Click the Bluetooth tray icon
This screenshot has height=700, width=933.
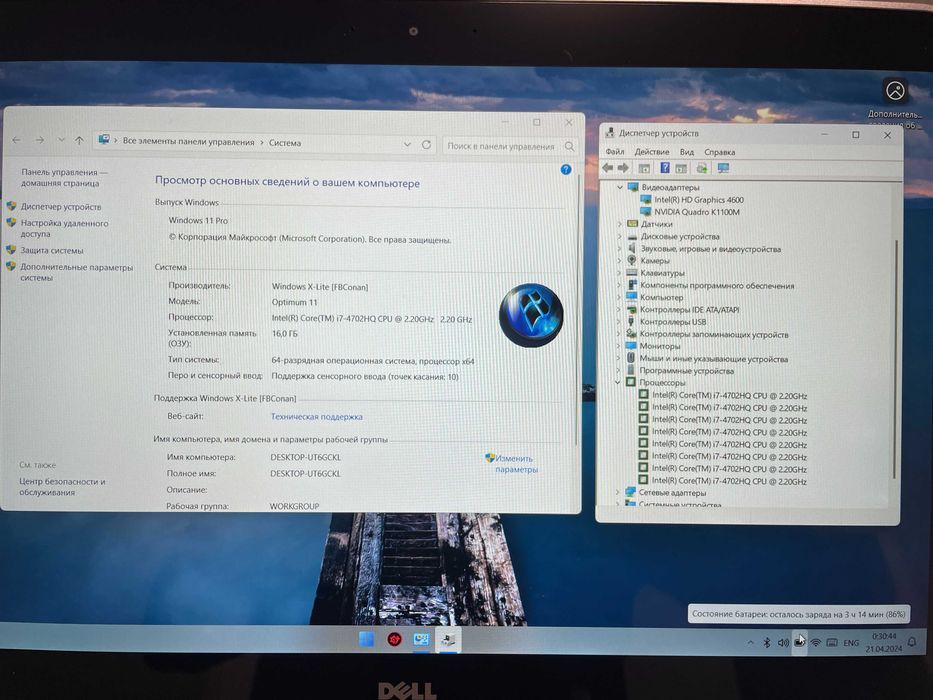coord(767,642)
